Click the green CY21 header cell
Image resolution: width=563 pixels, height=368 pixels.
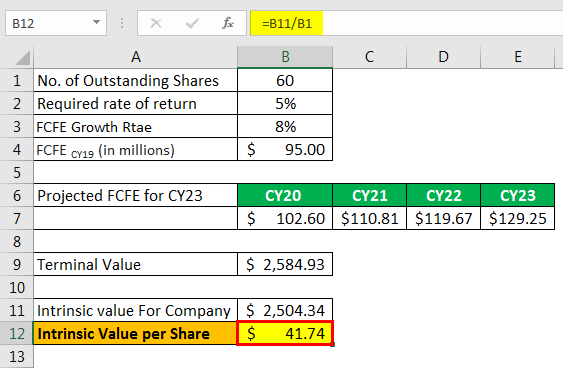(369, 195)
